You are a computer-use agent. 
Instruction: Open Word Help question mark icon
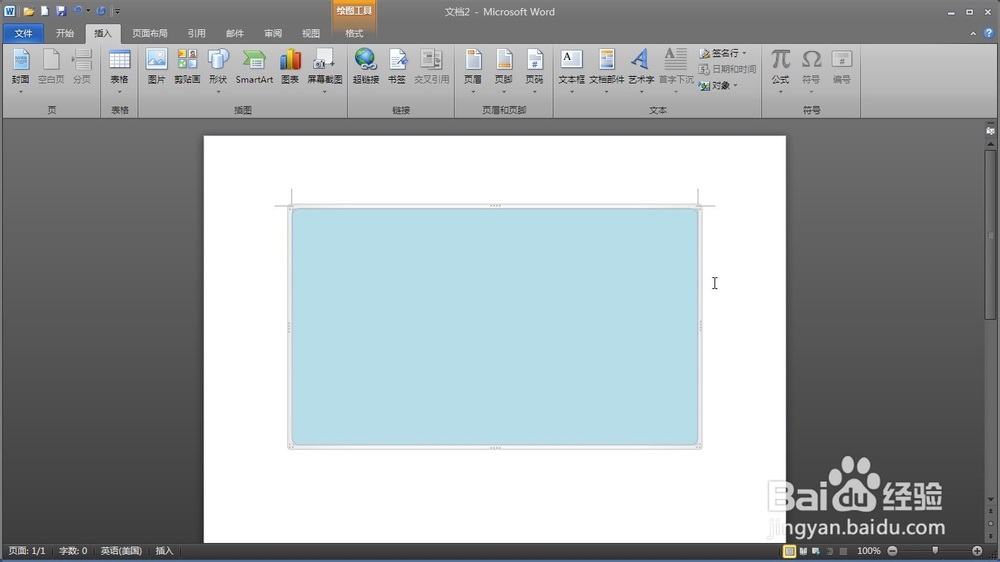pos(989,33)
